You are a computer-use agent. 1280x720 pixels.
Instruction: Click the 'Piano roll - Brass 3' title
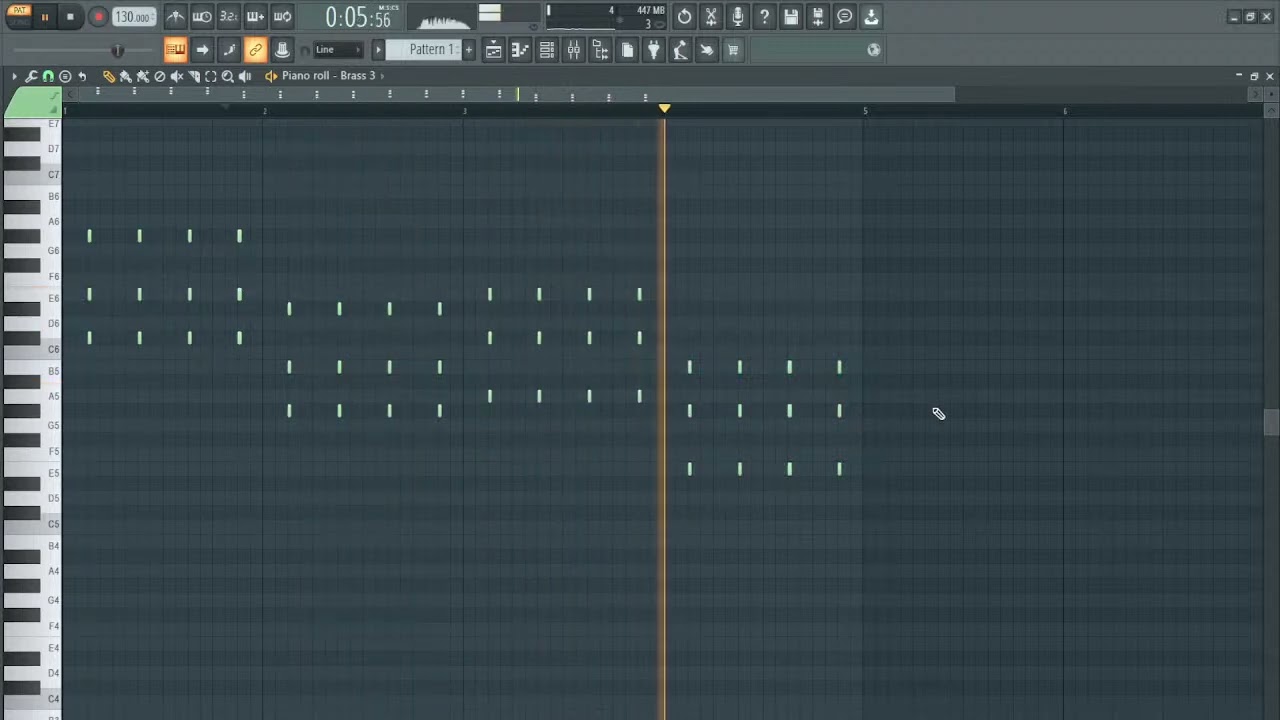tap(328, 76)
